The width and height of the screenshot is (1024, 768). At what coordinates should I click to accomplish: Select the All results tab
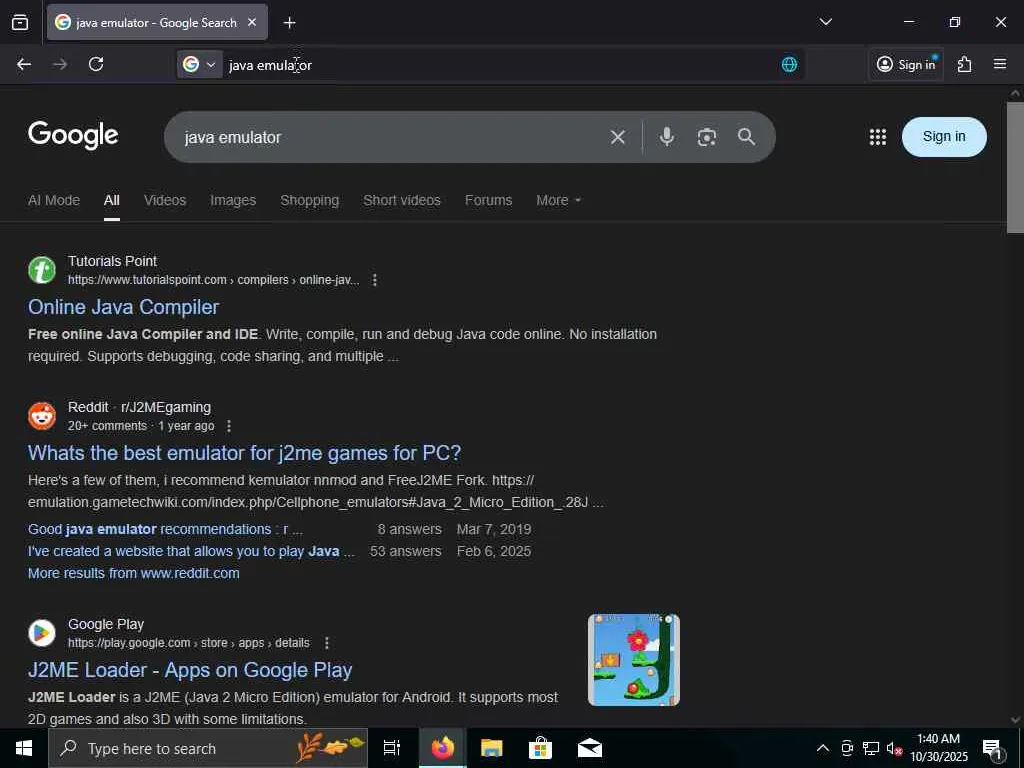click(x=112, y=200)
